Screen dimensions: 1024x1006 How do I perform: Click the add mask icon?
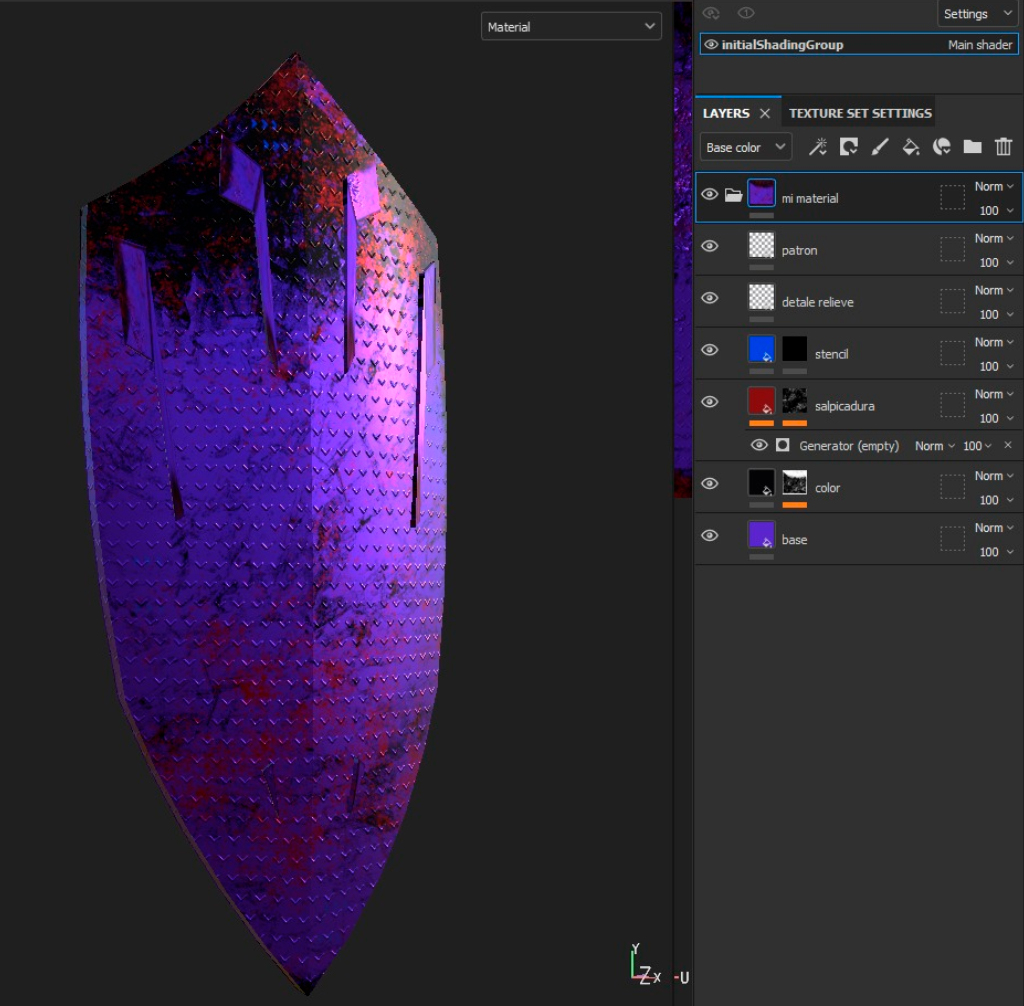pos(848,147)
